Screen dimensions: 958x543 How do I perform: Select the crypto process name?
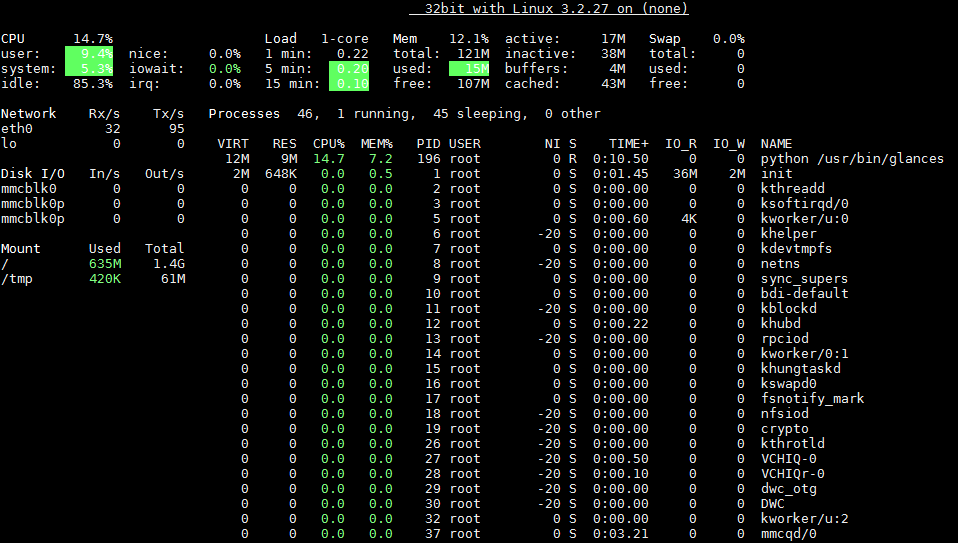pyautogui.click(x=784, y=429)
